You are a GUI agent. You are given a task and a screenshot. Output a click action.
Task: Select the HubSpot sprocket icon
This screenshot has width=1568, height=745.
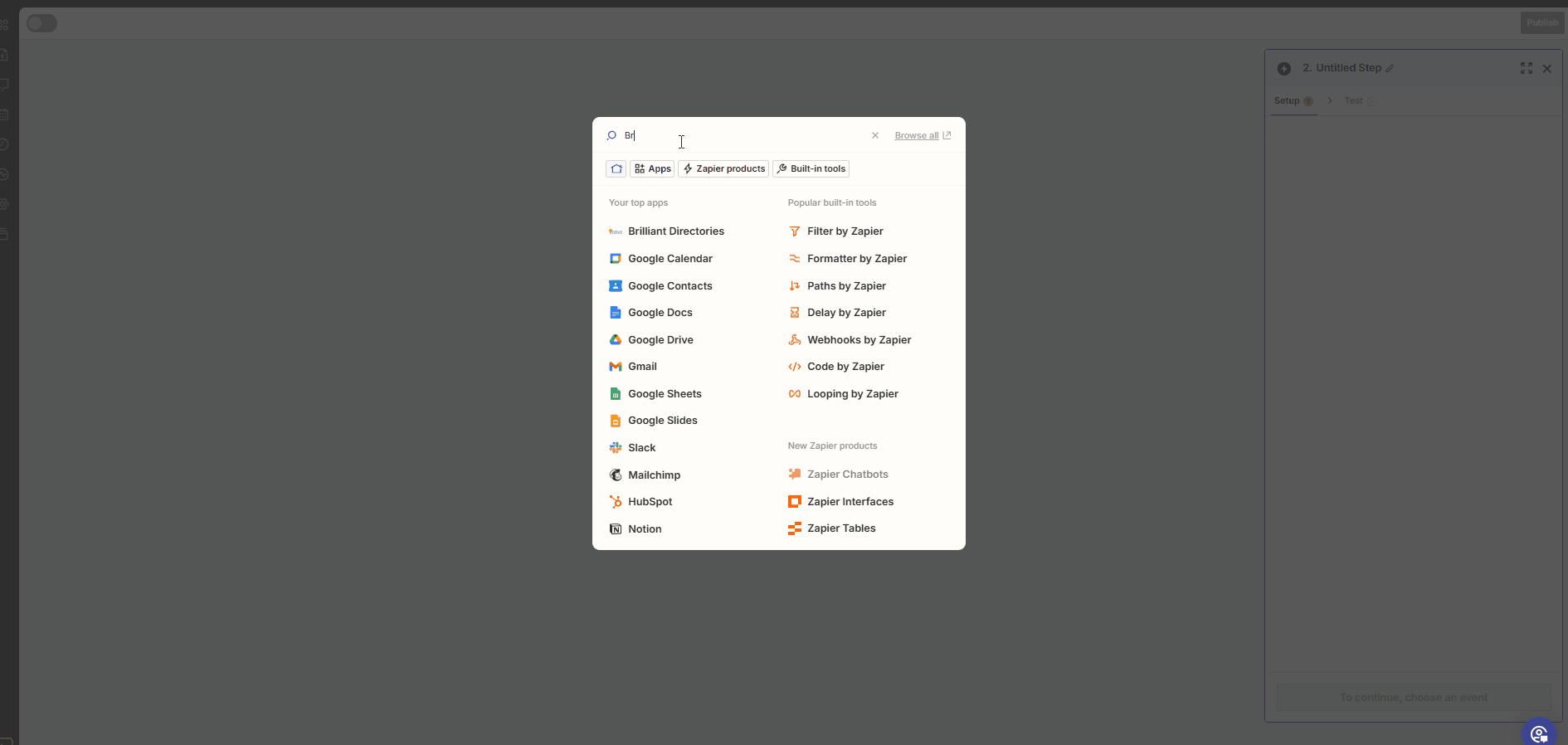pos(616,502)
